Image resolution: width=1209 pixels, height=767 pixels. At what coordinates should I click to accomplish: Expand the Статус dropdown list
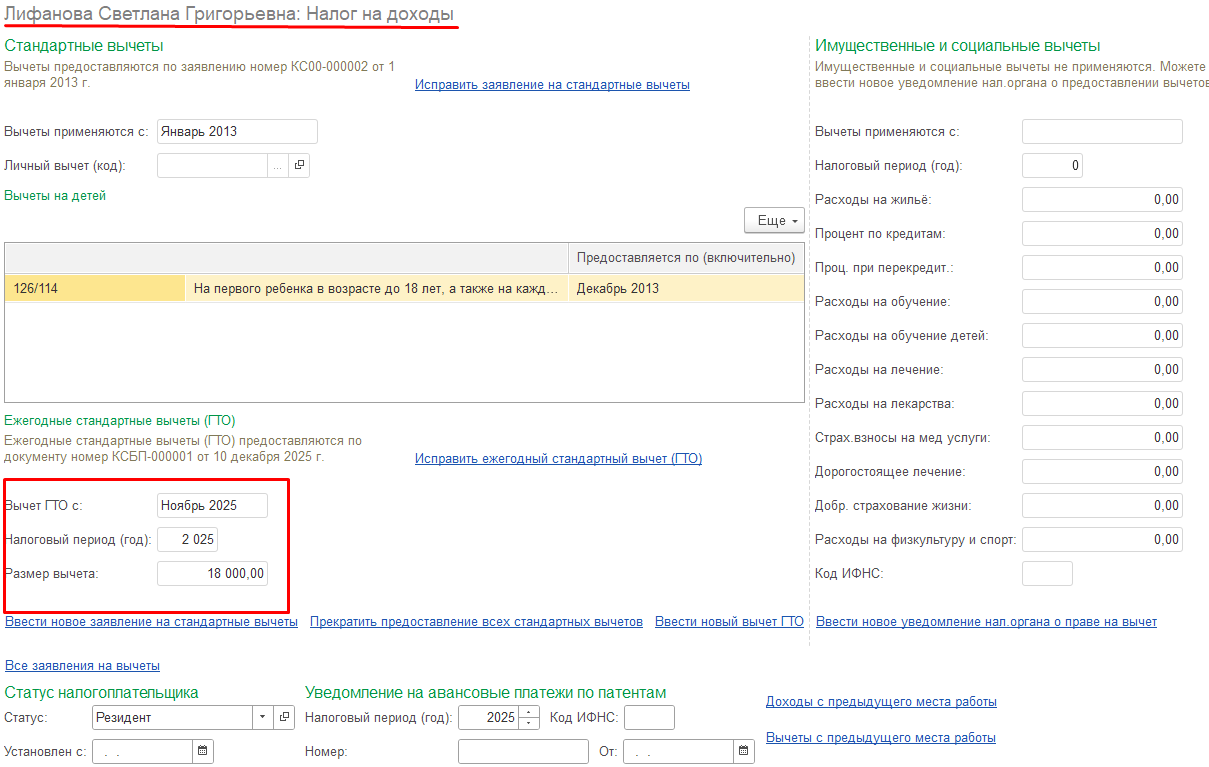tap(262, 717)
